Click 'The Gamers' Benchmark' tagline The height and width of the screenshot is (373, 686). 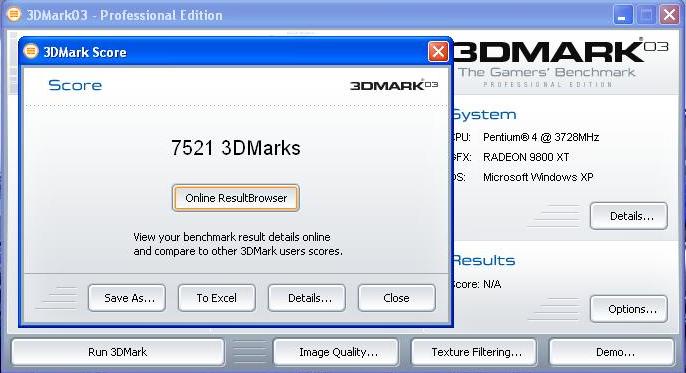tap(547, 73)
